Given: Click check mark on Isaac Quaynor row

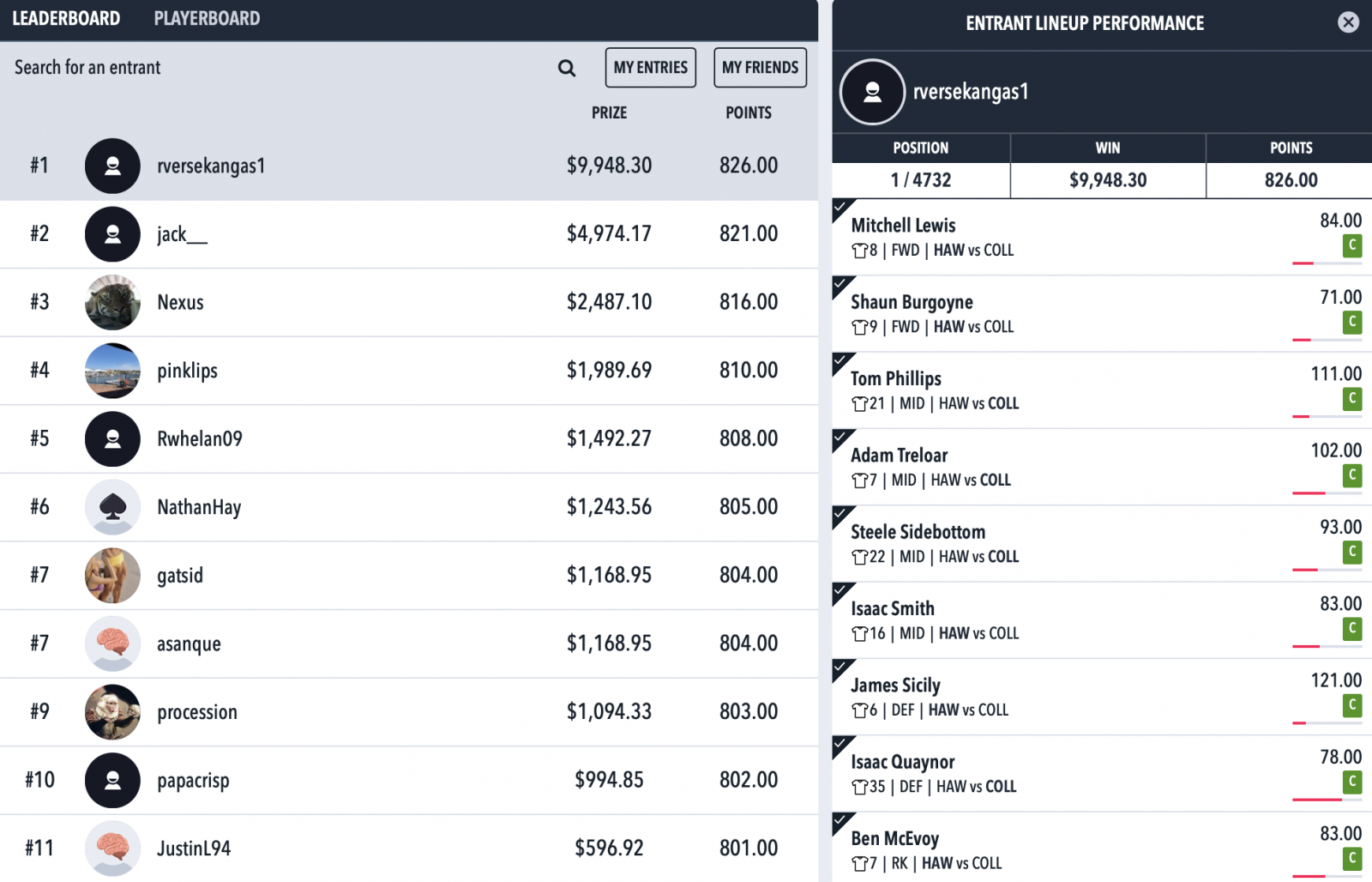Looking at the screenshot, I should (x=842, y=745).
